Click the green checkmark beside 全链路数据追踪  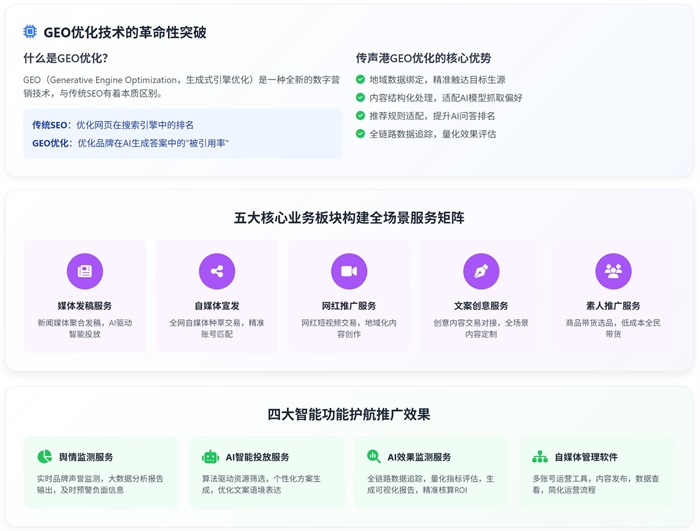click(x=361, y=134)
